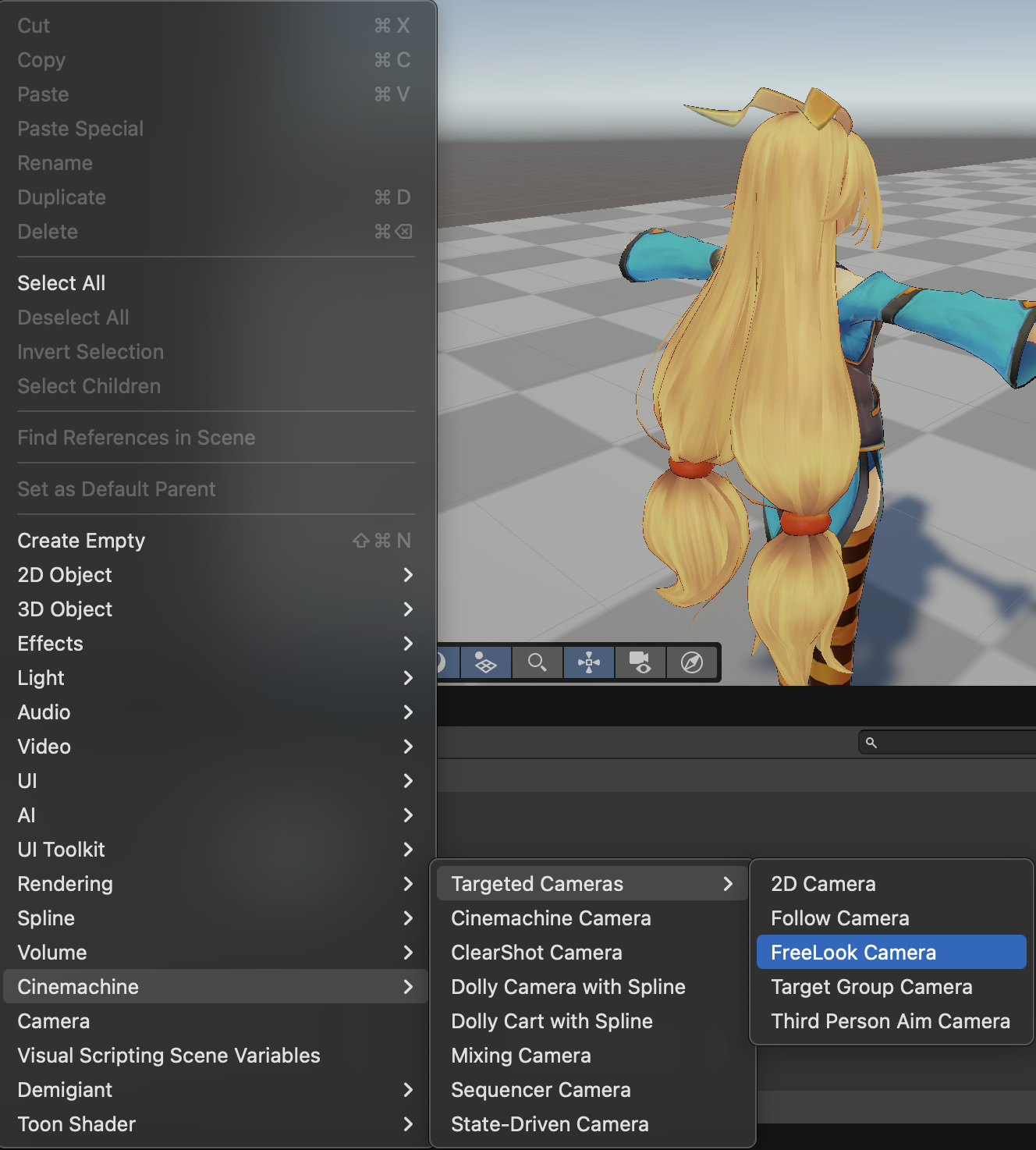Open the Light submenu chevron
Screen dimensions: 1036x1150
(408, 678)
